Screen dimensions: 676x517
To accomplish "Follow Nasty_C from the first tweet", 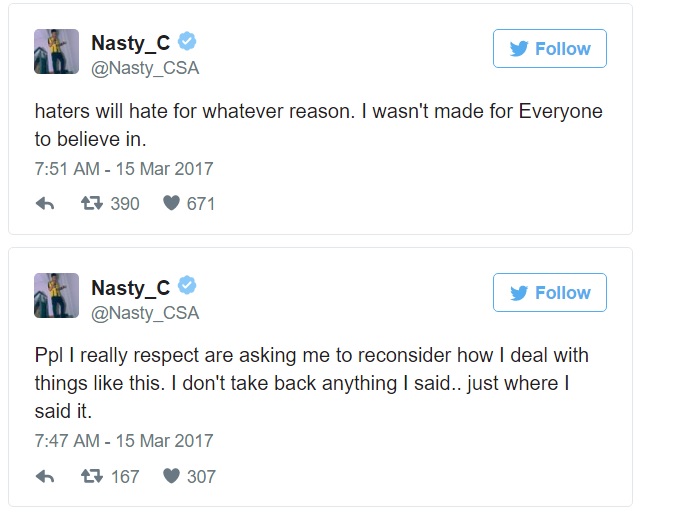I will click(x=549, y=49).
